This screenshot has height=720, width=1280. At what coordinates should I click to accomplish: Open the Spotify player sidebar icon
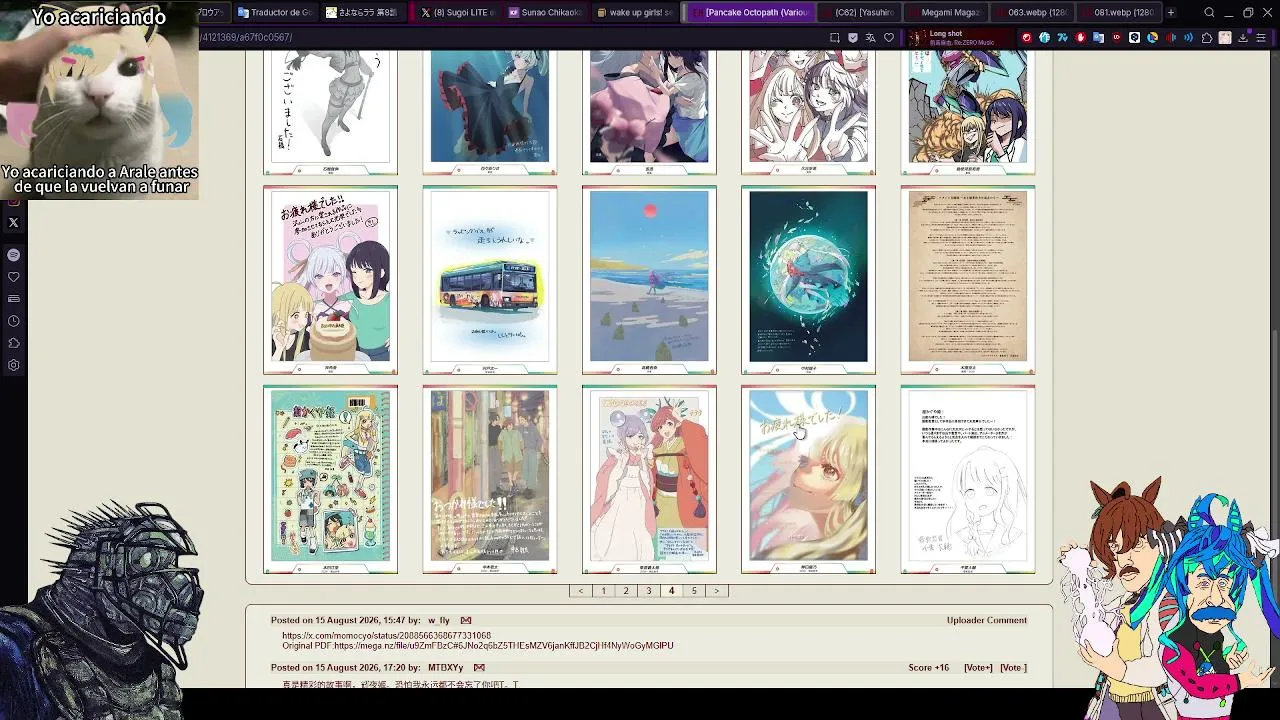(13, 255)
